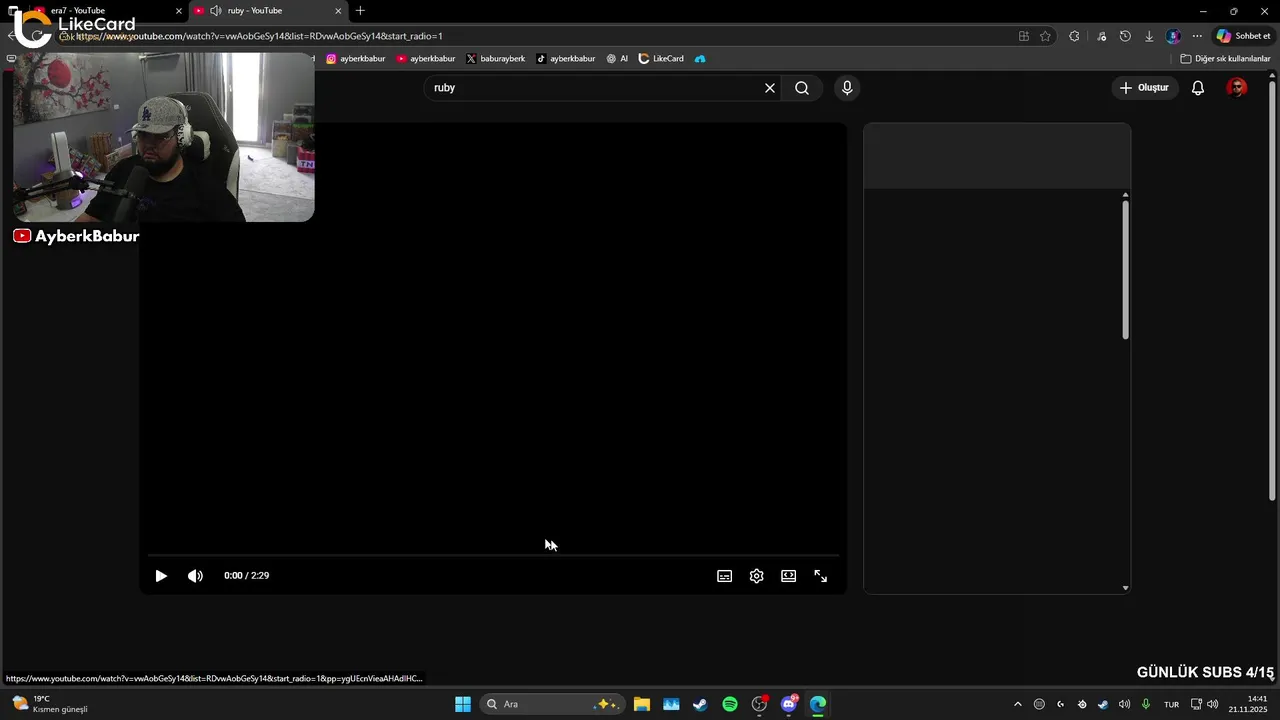This screenshot has width=1280, height=720.
Task: Open the blue cloud bookmark icon
Action: [x=700, y=59]
